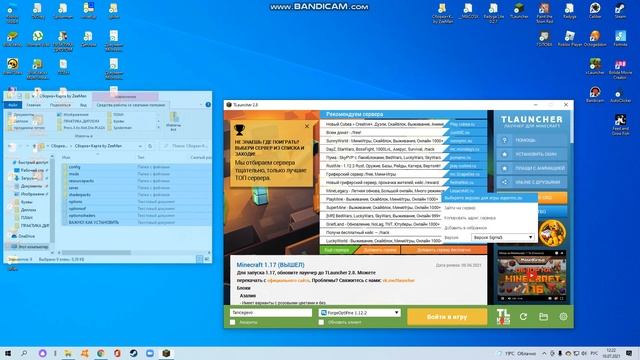Image resolution: width=640 pixels, height=360 pixels.
Task: Click the Помощь button in TLauncher sidebar
Action: click(x=532, y=140)
